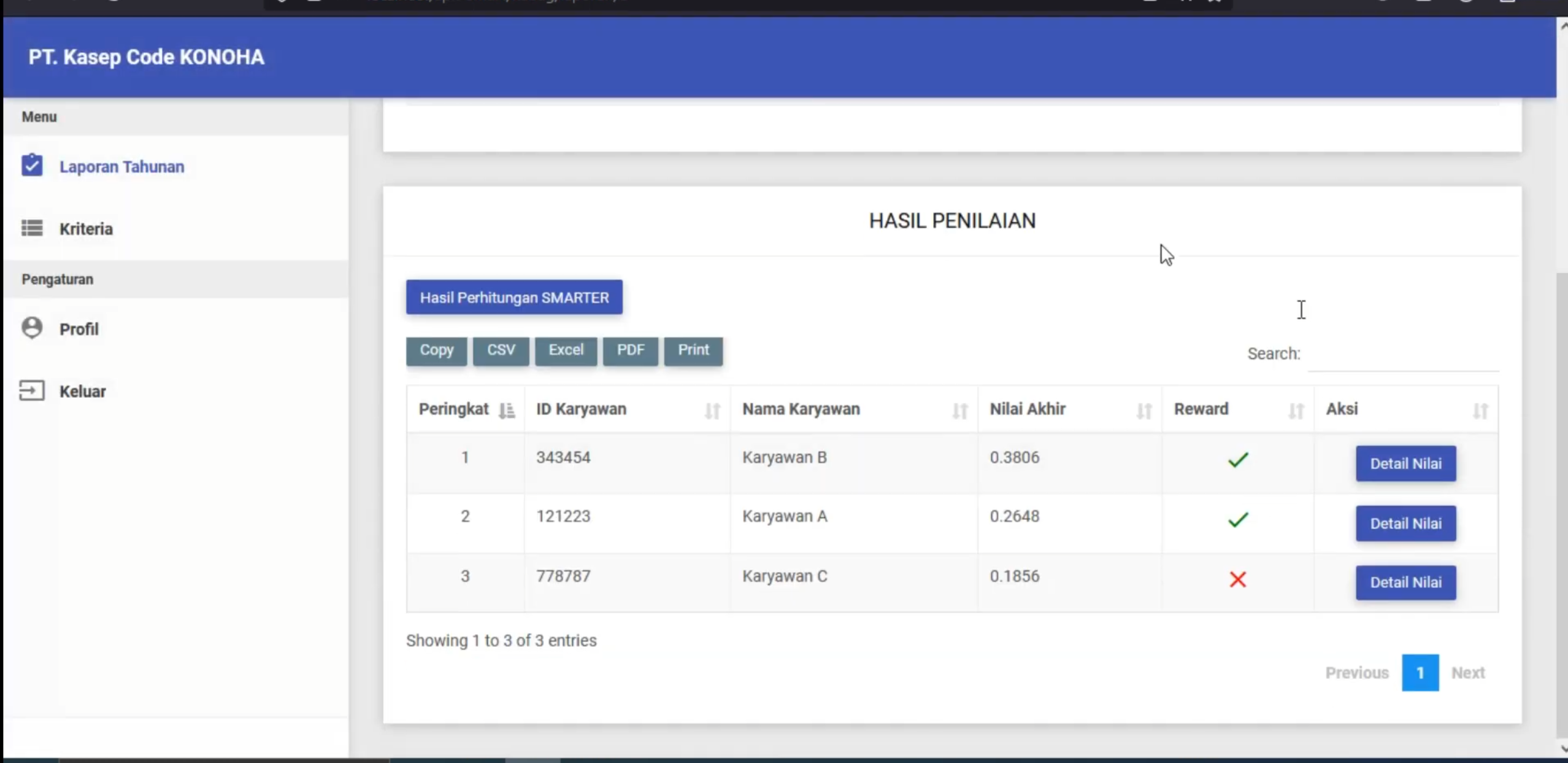1568x763 pixels.
Task: Click Next pagination link
Action: click(x=1468, y=673)
